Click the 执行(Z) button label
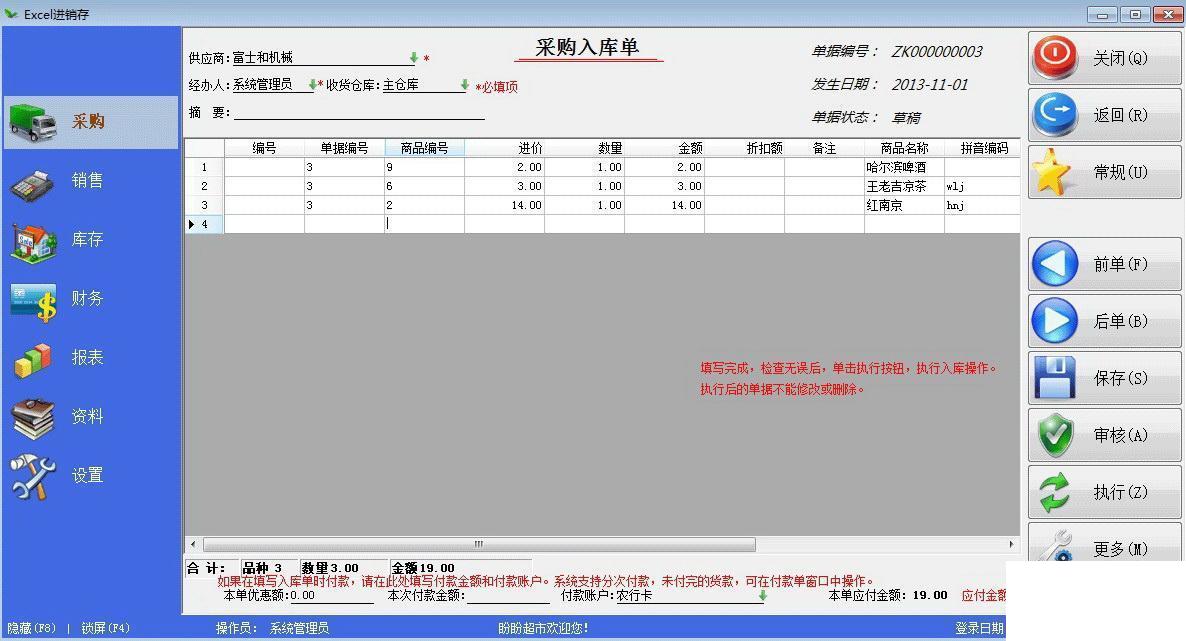 click(x=1121, y=492)
